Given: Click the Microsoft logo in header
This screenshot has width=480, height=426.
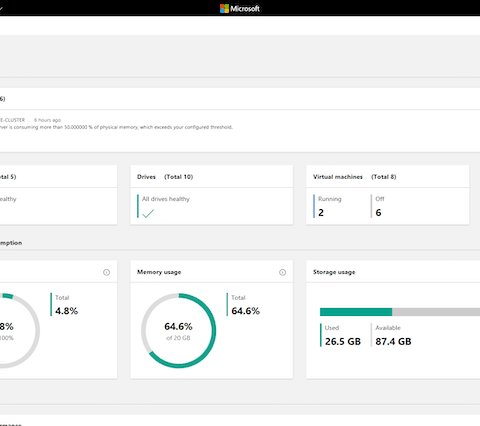Looking at the screenshot, I should (240, 8).
